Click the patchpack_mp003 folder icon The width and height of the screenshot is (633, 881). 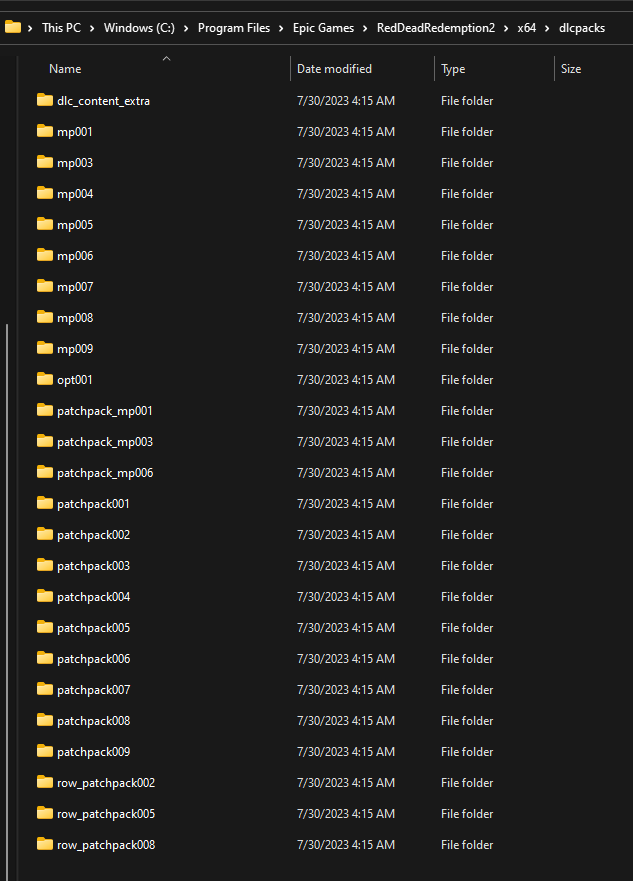tap(45, 440)
